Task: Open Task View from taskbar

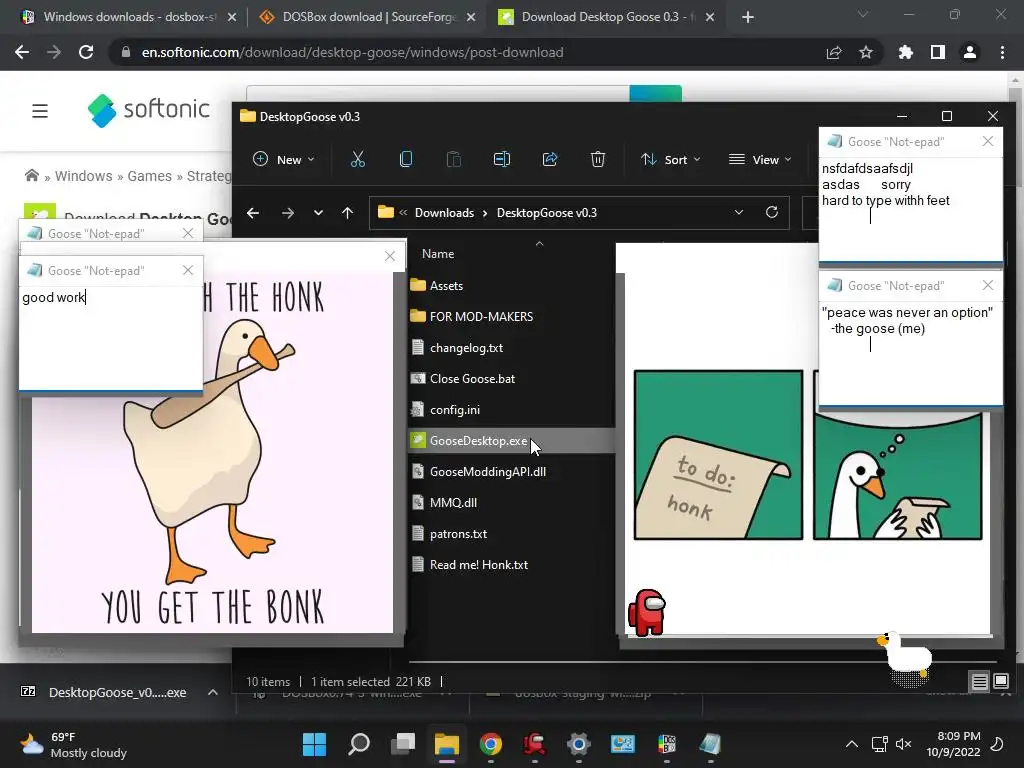Action: (403, 744)
